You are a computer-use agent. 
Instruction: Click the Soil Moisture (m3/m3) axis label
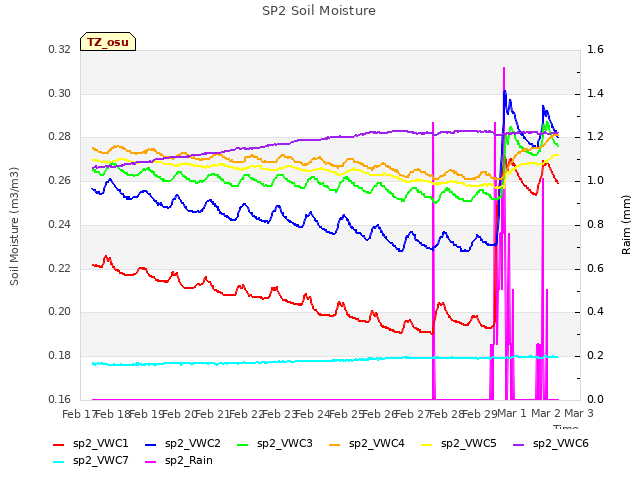click(x=14, y=226)
